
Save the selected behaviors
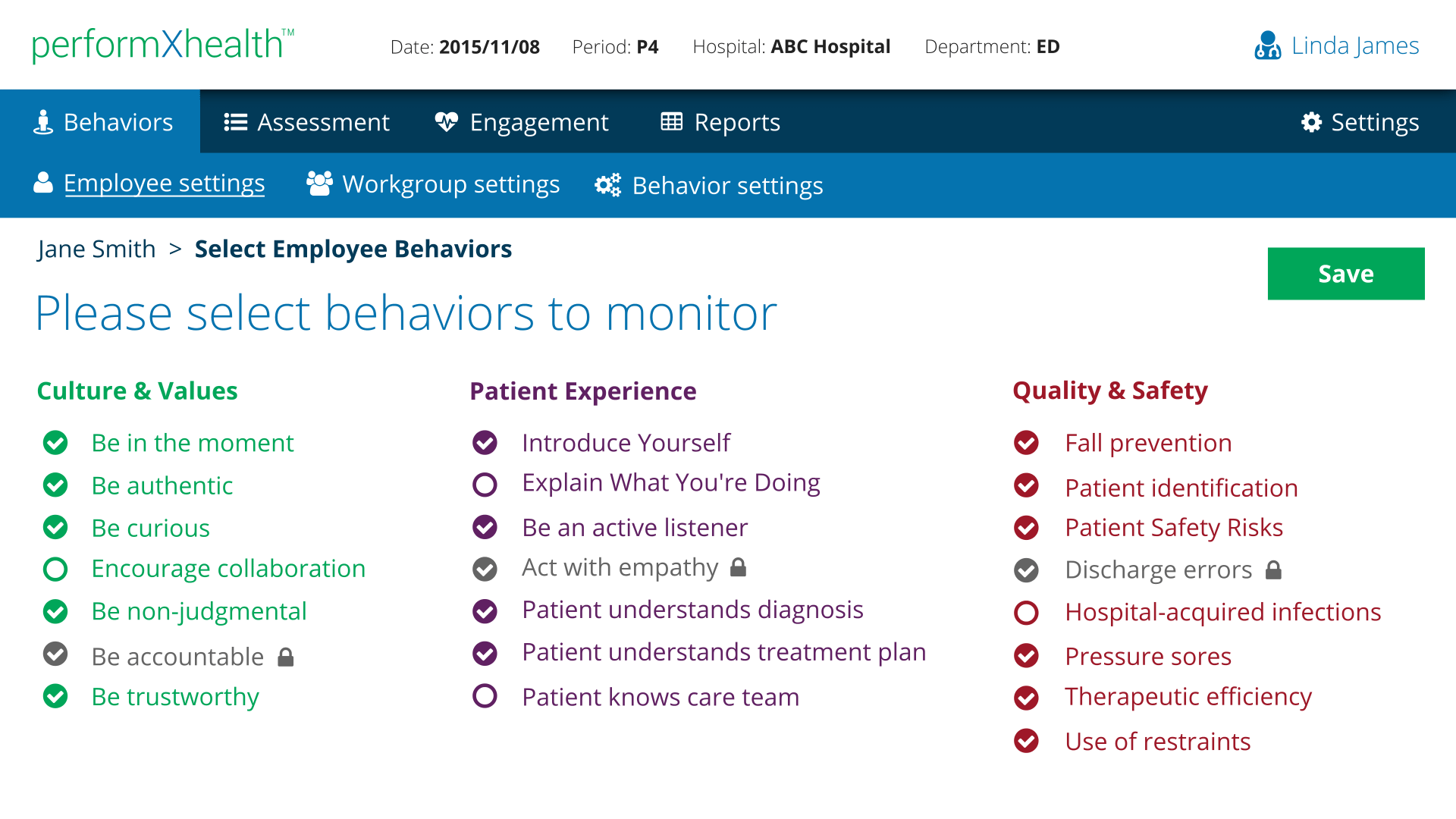1346,274
